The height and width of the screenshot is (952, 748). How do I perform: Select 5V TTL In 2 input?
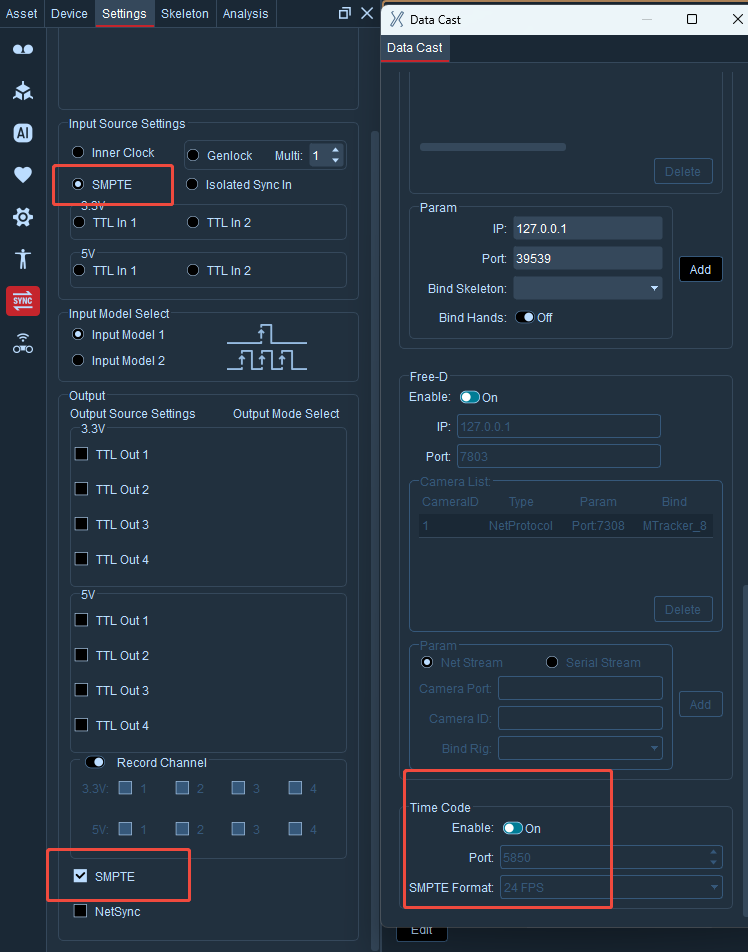[x=193, y=270]
